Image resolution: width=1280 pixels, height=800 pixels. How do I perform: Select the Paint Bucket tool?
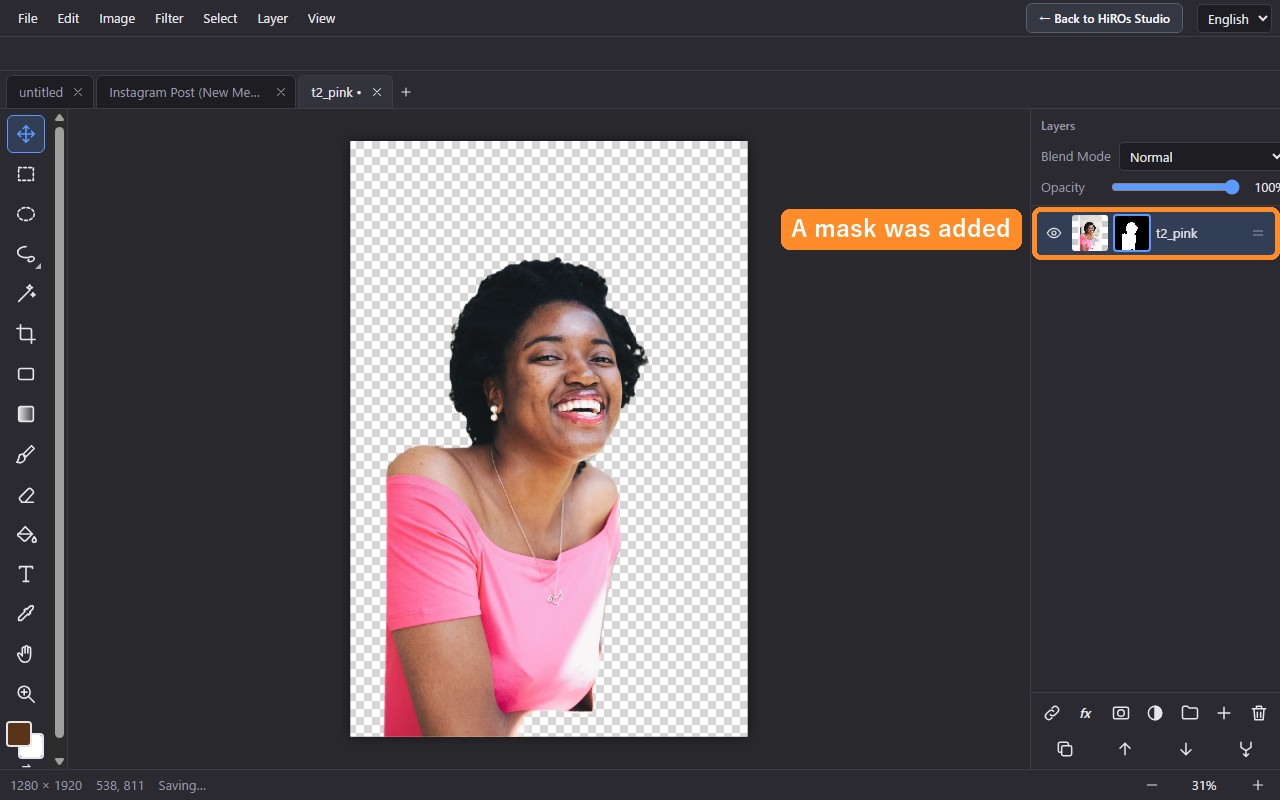coord(26,534)
